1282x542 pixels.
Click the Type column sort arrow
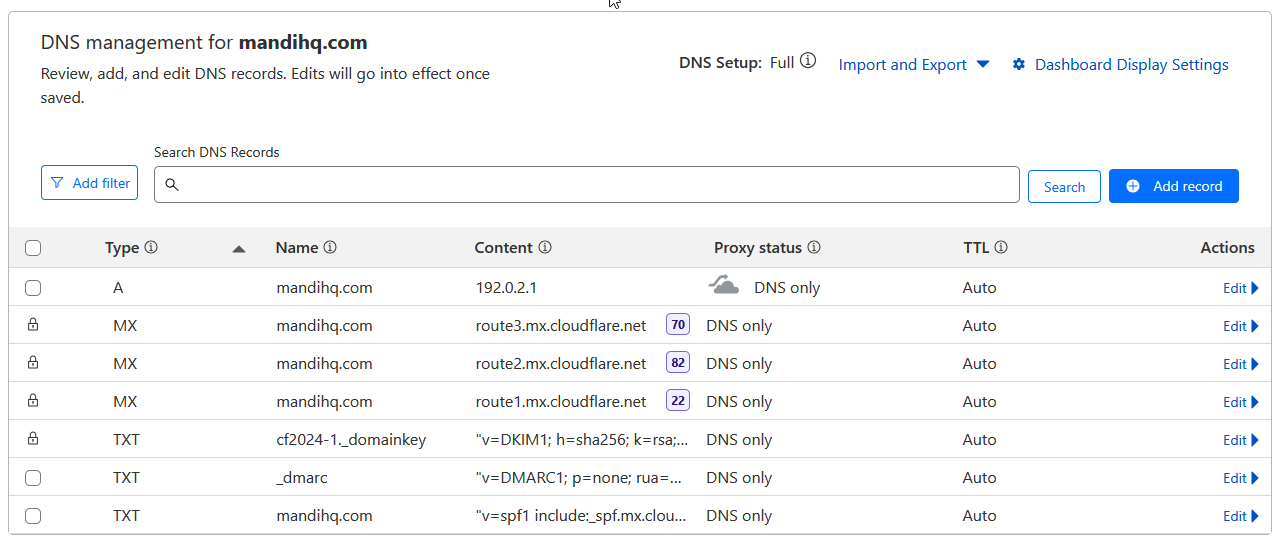click(x=238, y=249)
